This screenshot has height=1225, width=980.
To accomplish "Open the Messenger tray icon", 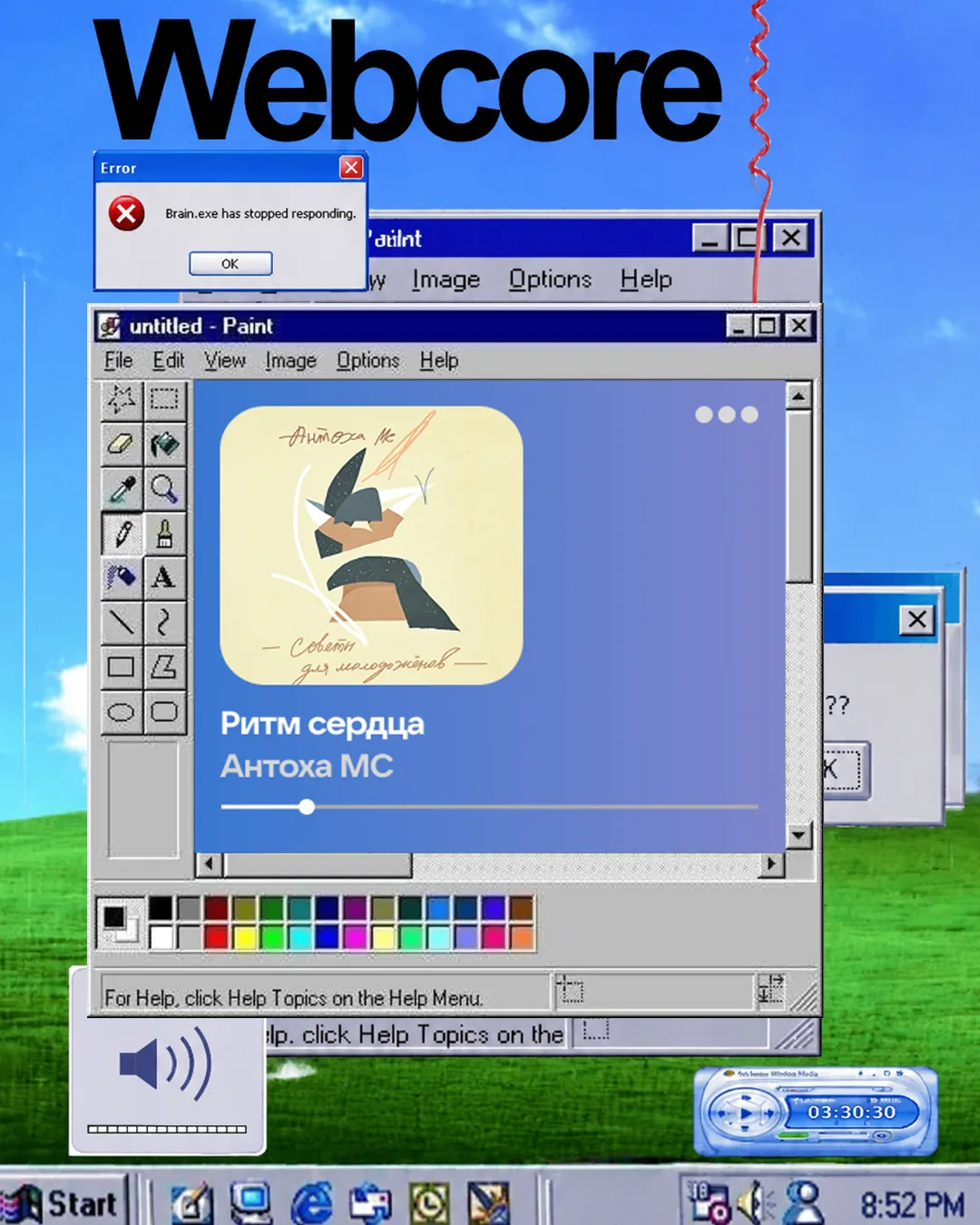I will tap(804, 1202).
